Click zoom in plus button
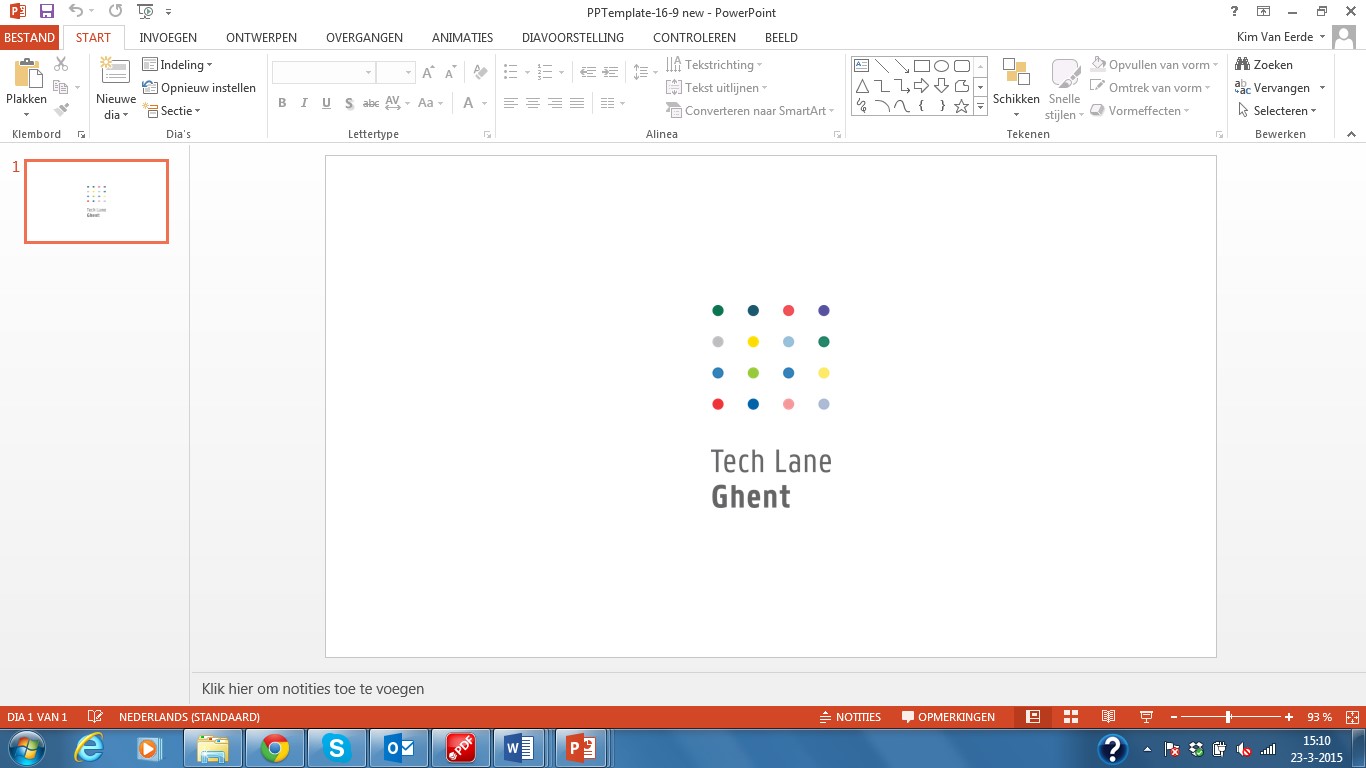 (x=1289, y=717)
